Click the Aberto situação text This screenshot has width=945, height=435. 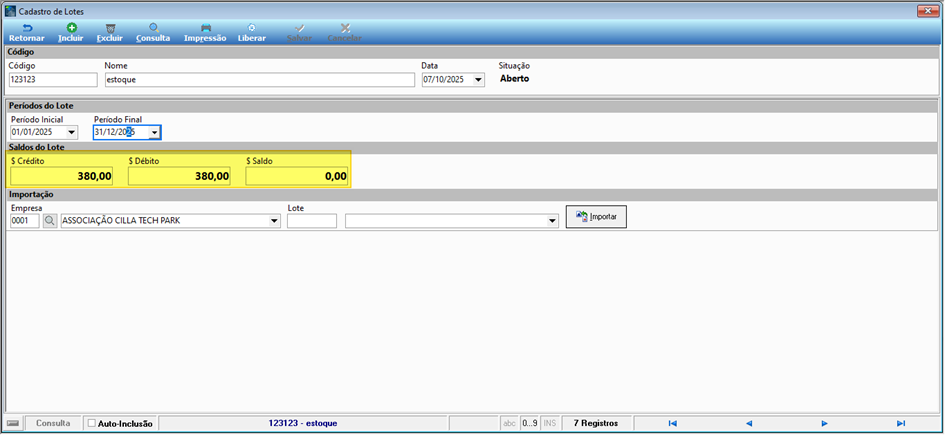515,78
